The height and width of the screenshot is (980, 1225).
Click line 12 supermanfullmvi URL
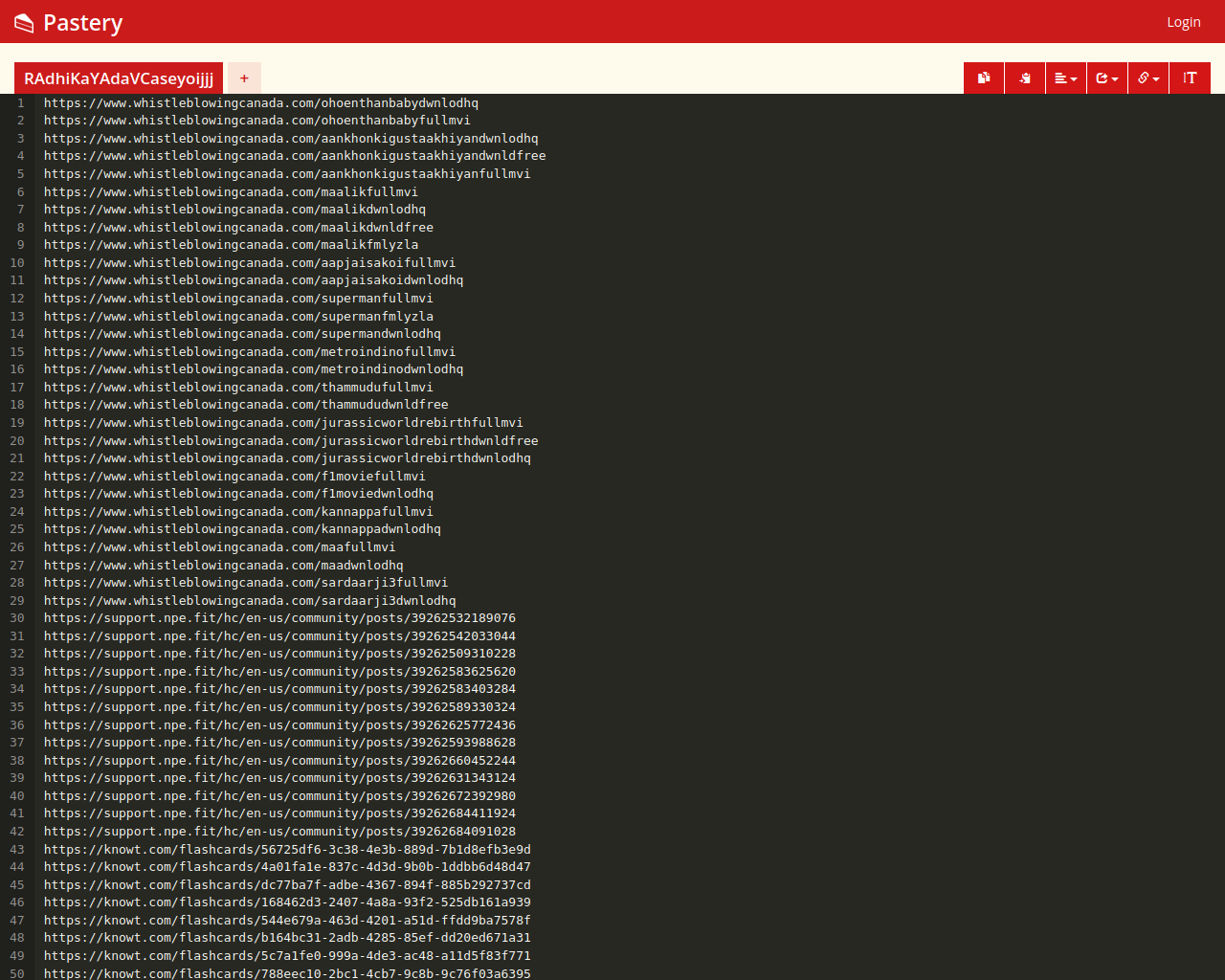[x=238, y=299]
